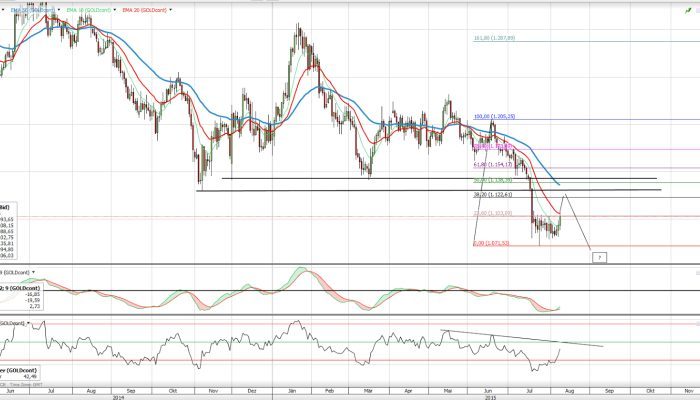
Task: Select the 23,60 Fibonacci level label
Action: tap(492, 213)
